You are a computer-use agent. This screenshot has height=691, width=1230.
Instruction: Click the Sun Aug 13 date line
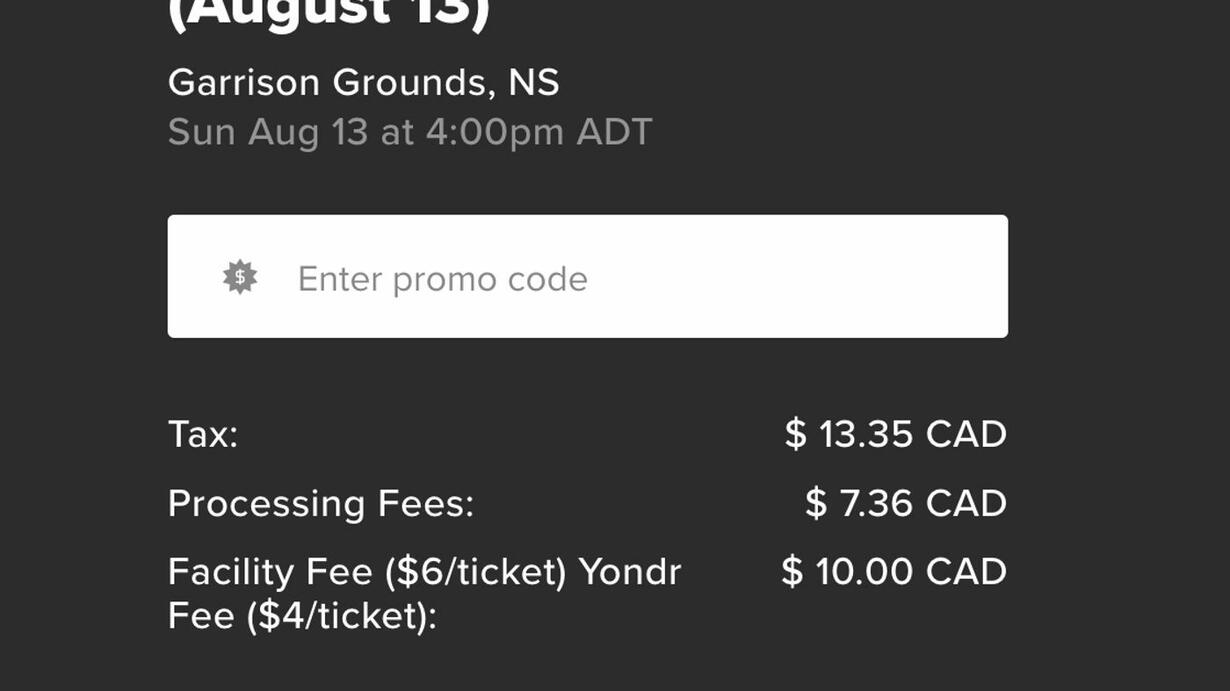coord(410,132)
